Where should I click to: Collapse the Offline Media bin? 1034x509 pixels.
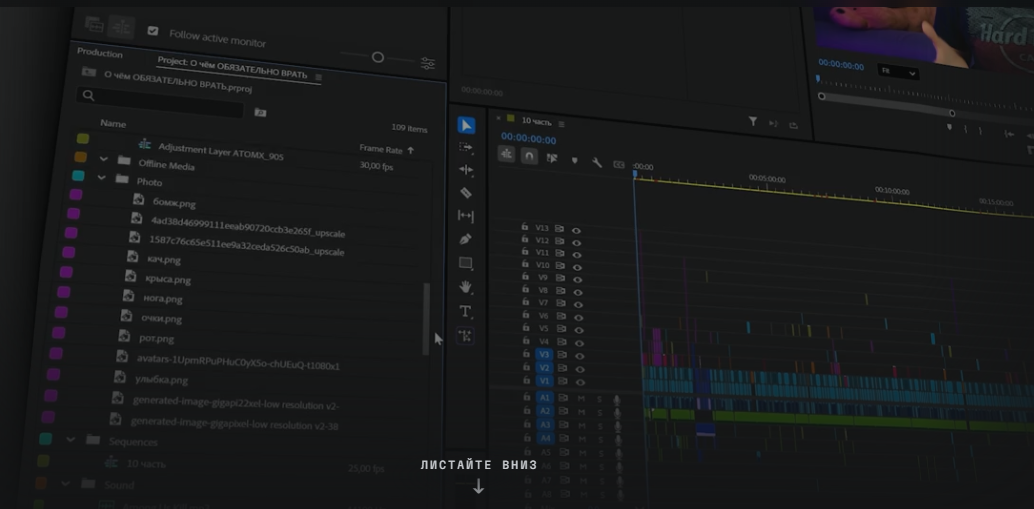(x=104, y=159)
